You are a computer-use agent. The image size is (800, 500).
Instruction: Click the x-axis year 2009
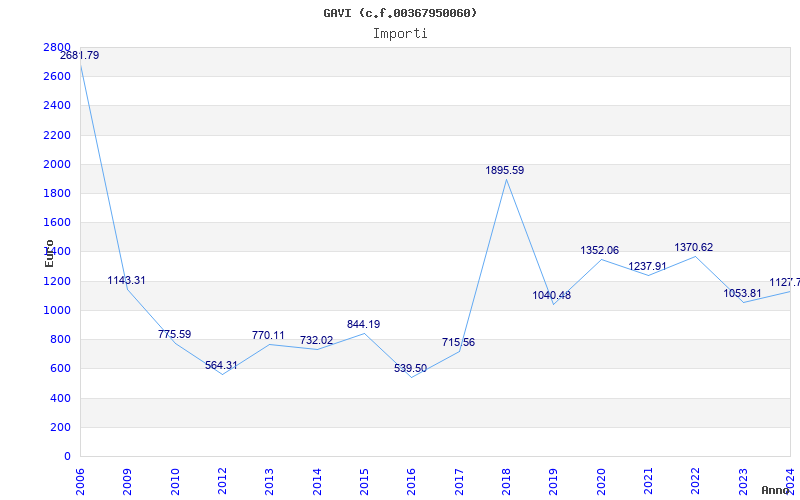(127, 482)
